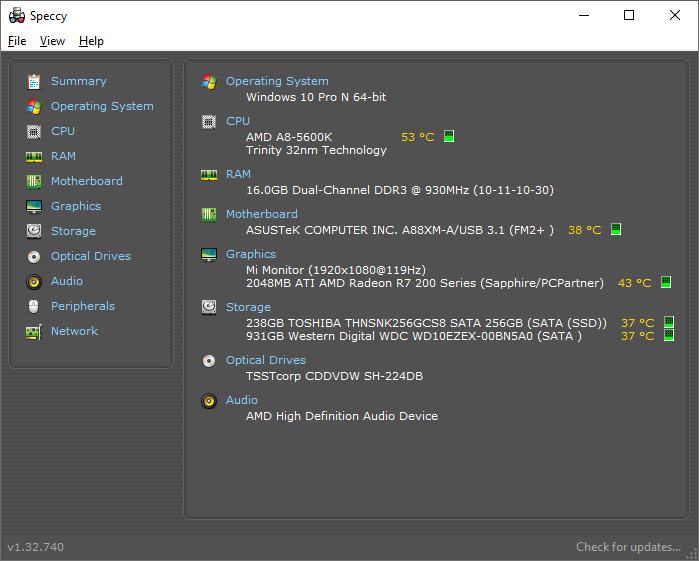
Task: Click the Check for updates link
Action: coord(628,547)
